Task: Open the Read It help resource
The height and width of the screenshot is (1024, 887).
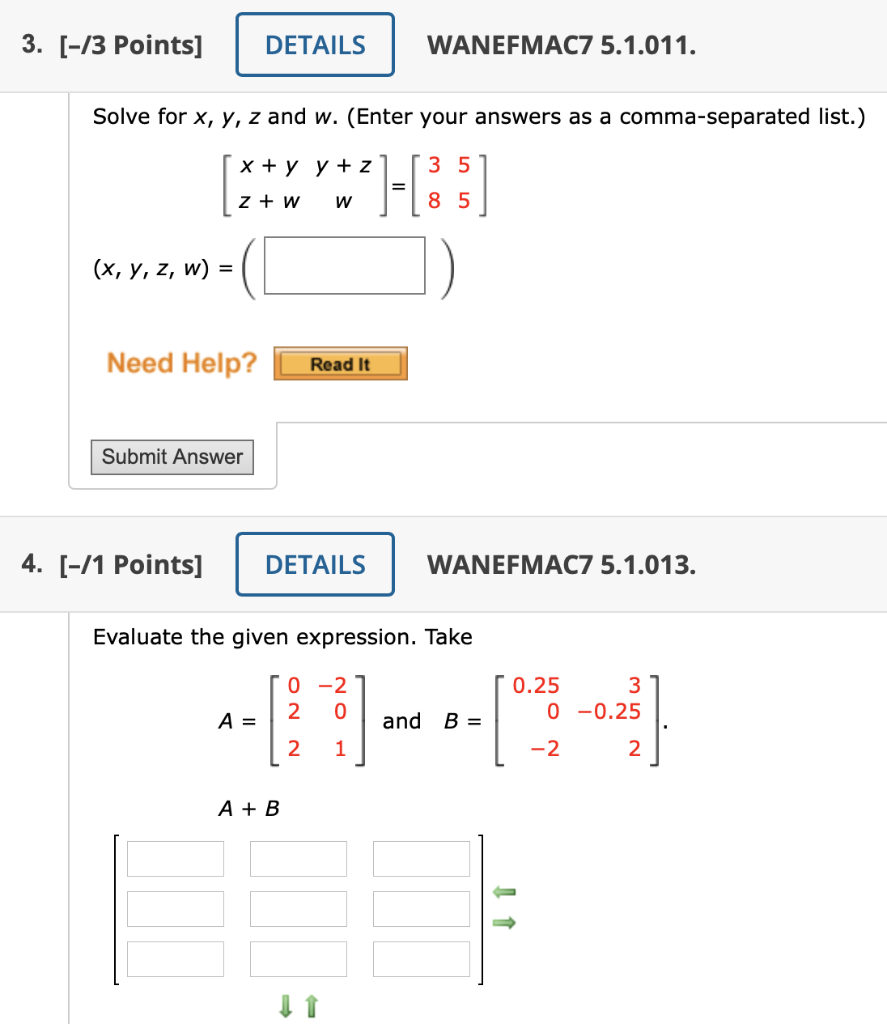Action: [340, 363]
